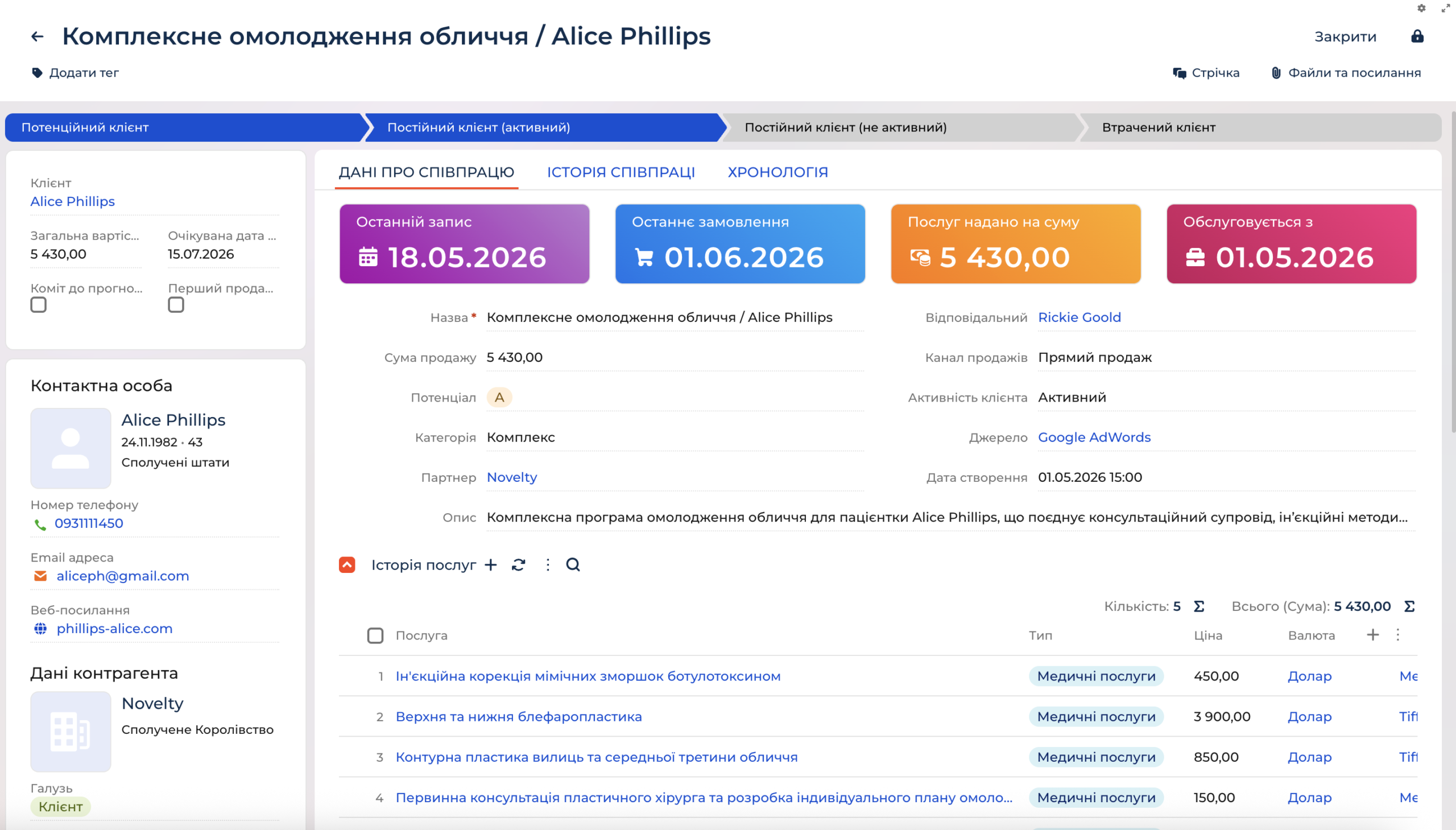This screenshot has height=830, width=1456.
Task: Open service Верхня та нижня блефаропластика
Action: coord(519,717)
